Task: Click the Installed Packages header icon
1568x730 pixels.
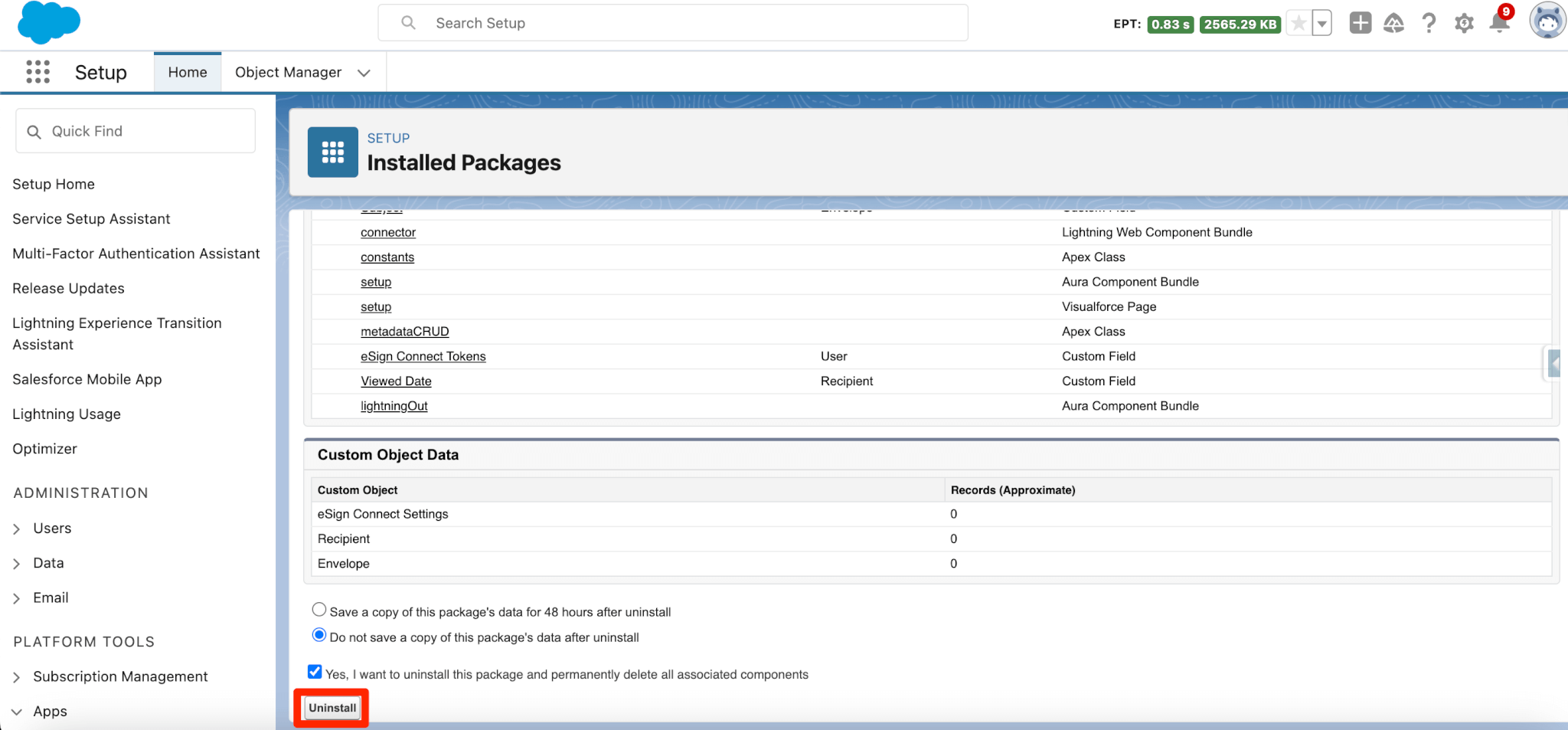Action: tap(333, 152)
